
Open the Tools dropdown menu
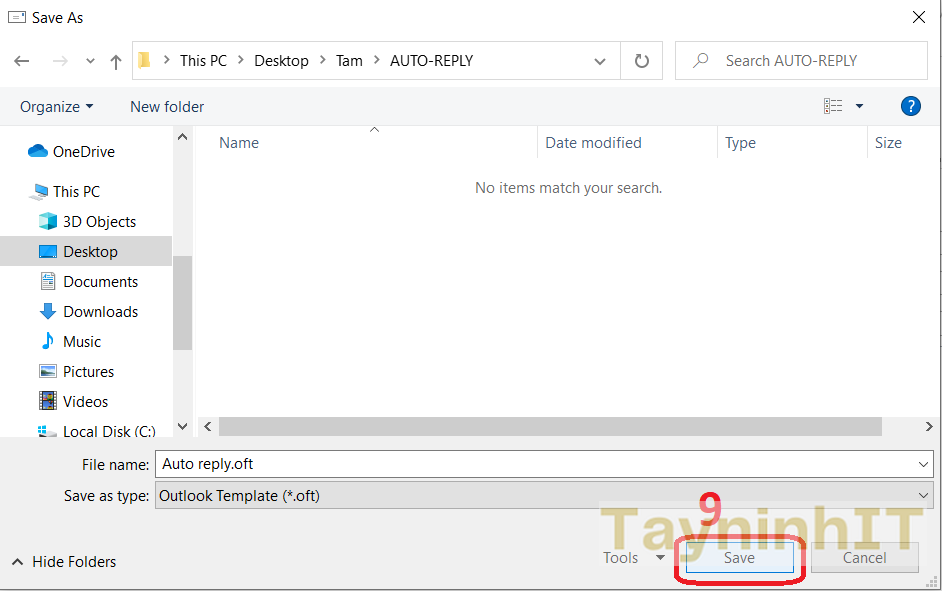click(634, 558)
